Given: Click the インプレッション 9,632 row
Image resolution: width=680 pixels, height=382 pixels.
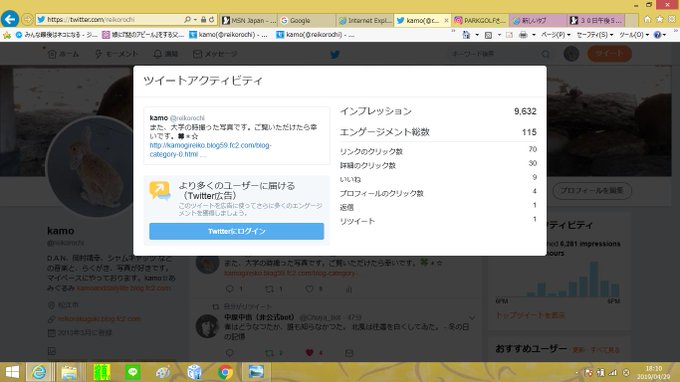Looking at the screenshot, I should click(x=438, y=111).
